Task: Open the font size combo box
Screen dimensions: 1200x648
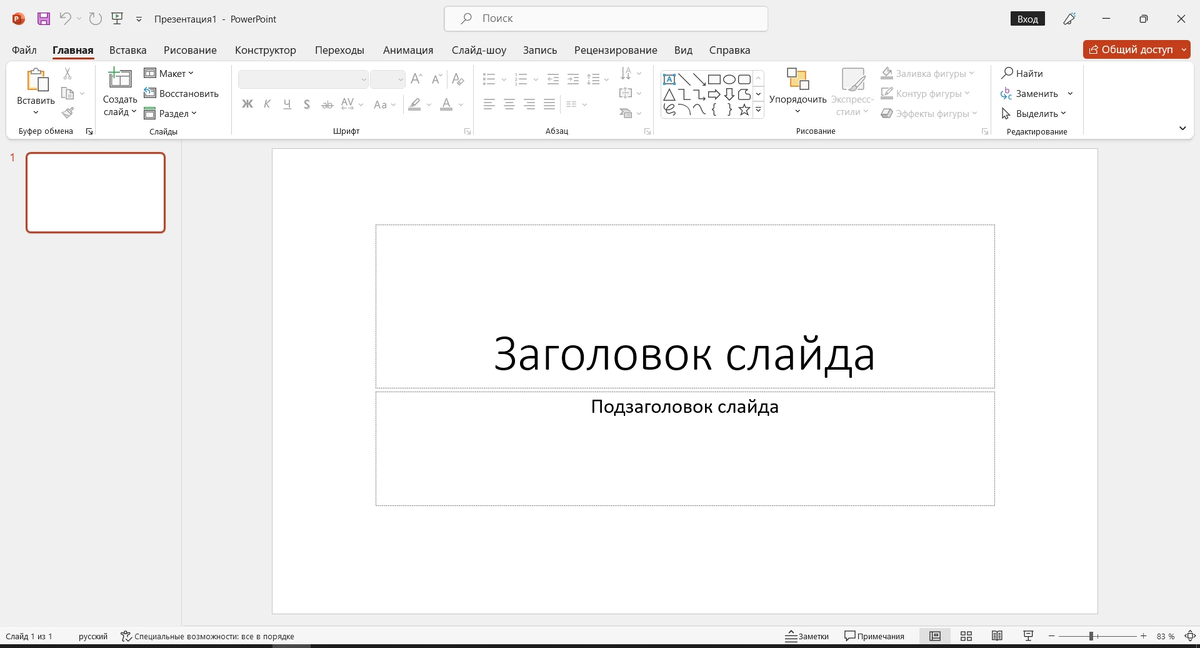Action: click(388, 79)
